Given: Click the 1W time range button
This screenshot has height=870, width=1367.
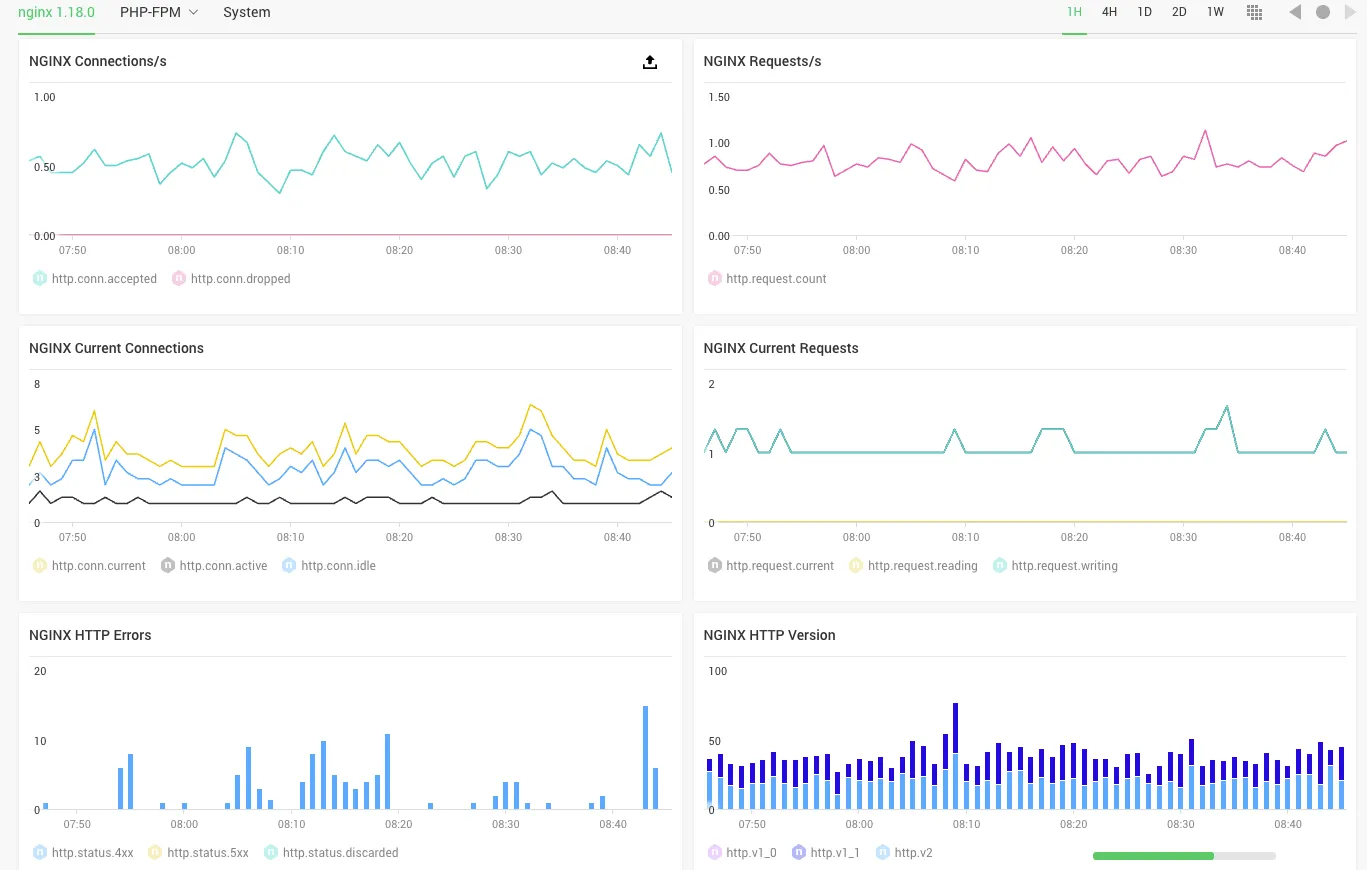Looking at the screenshot, I should click(x=1215, y=12).
